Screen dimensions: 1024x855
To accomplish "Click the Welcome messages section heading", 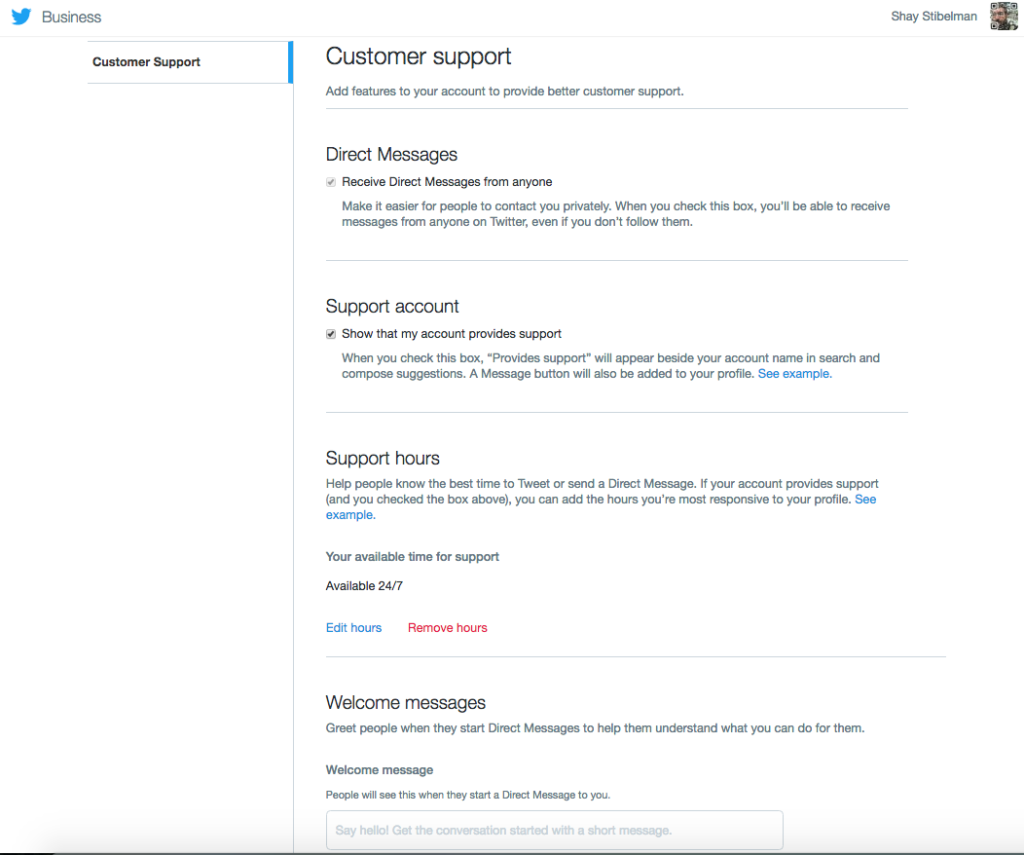I will [405, 702].
